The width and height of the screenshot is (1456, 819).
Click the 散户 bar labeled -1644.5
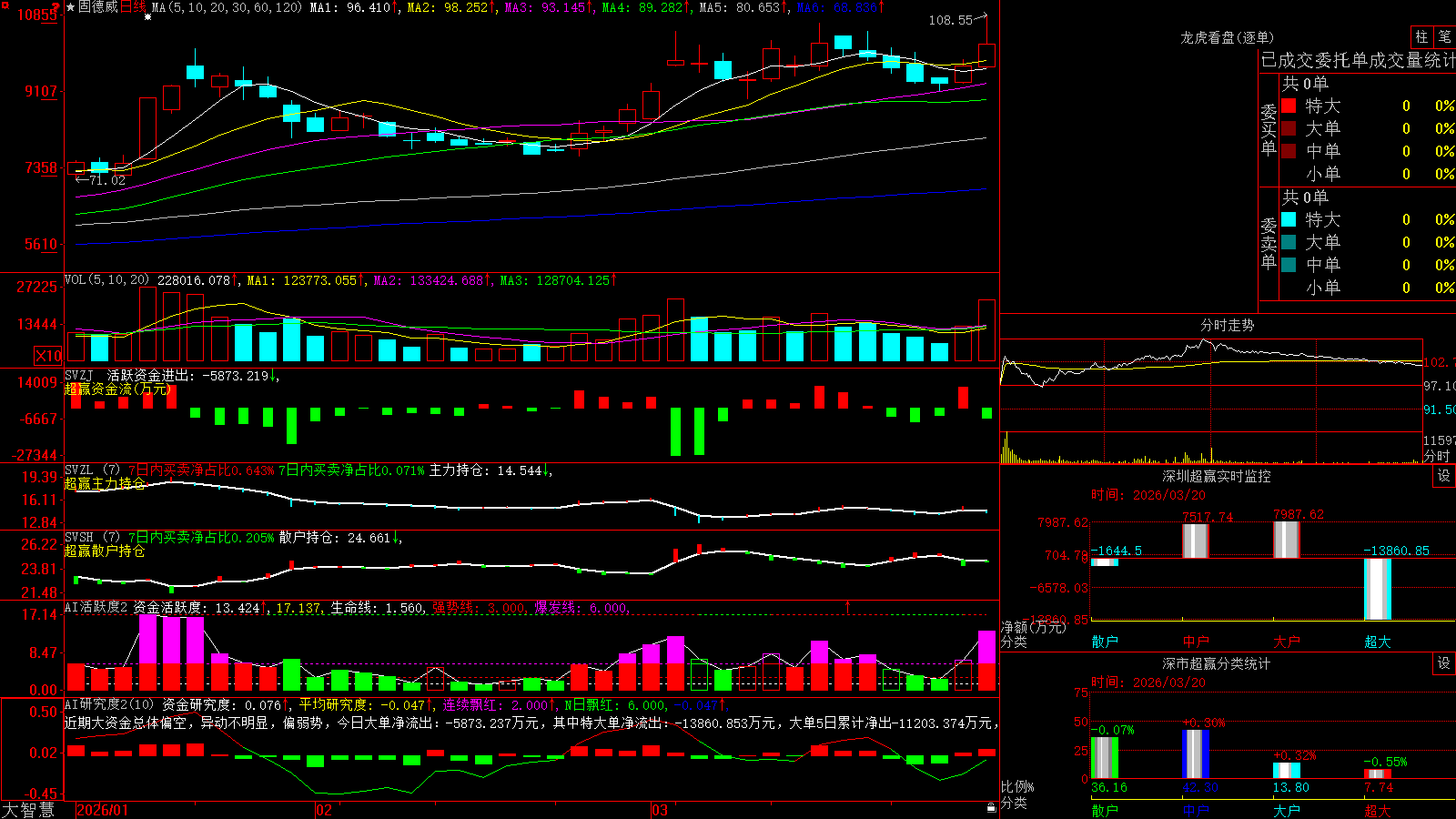point(1105,562)
